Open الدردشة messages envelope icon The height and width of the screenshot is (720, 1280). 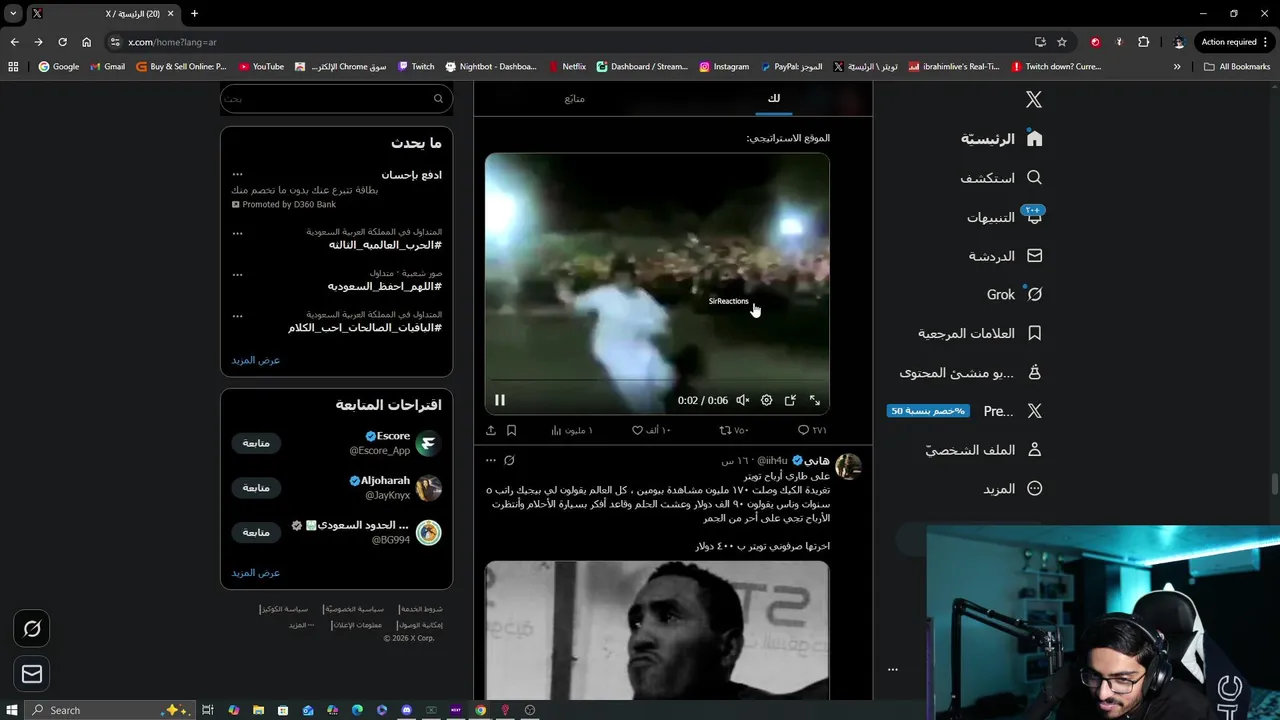[x=1034, y=255]
